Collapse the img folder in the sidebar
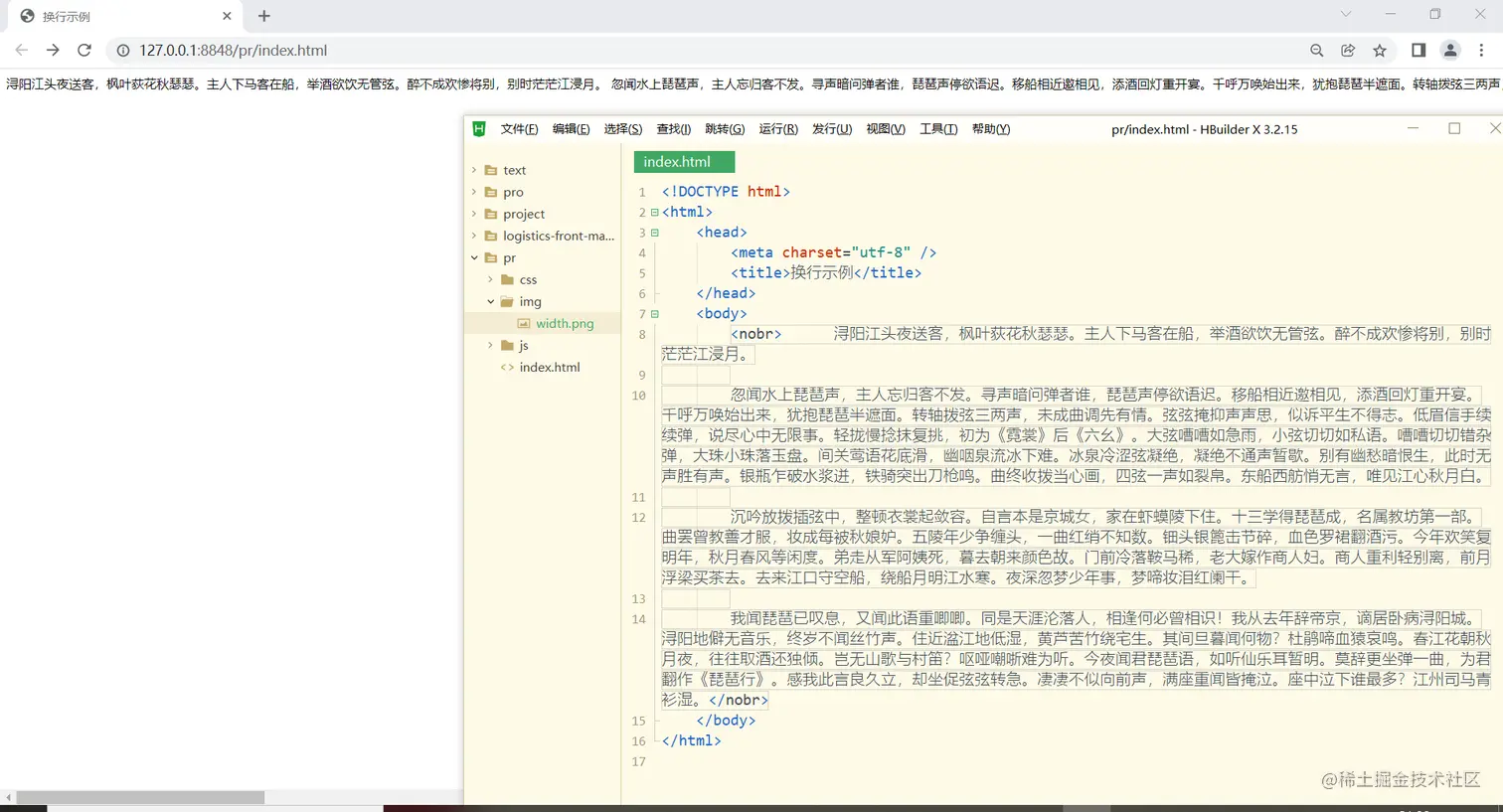Image resolution: width=1503 pixels, height=812 pixels. tap(489, 301)
